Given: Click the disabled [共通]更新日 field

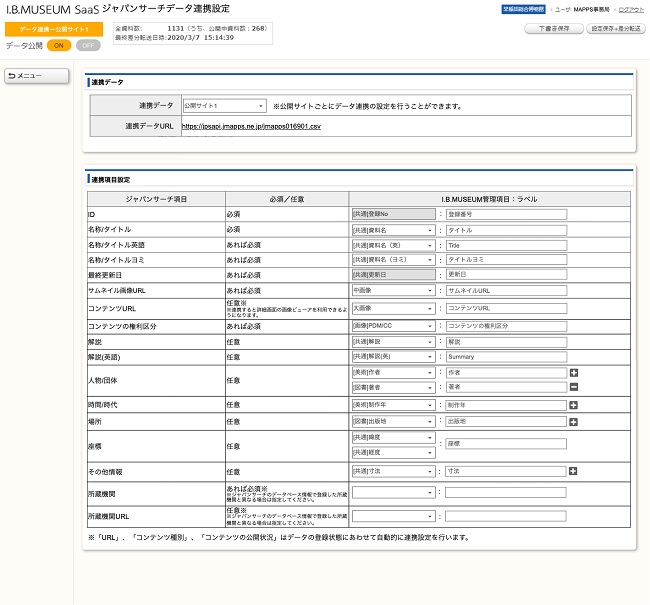Looking at the screenshot, I should point(393,275).
